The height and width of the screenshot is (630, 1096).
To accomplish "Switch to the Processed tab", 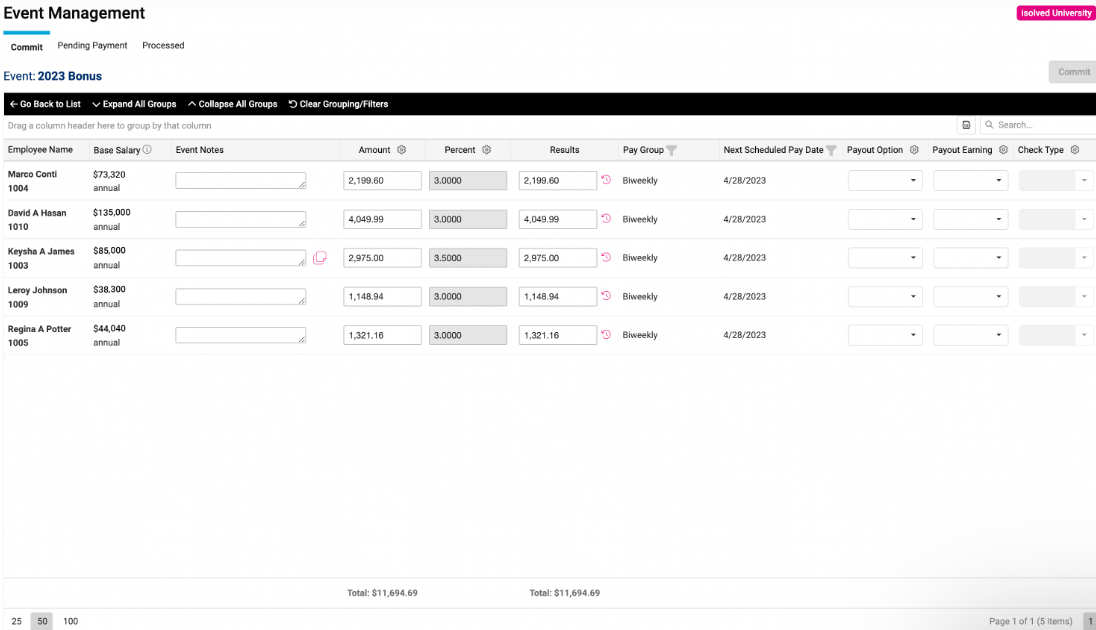I will (x=163, y=46).
